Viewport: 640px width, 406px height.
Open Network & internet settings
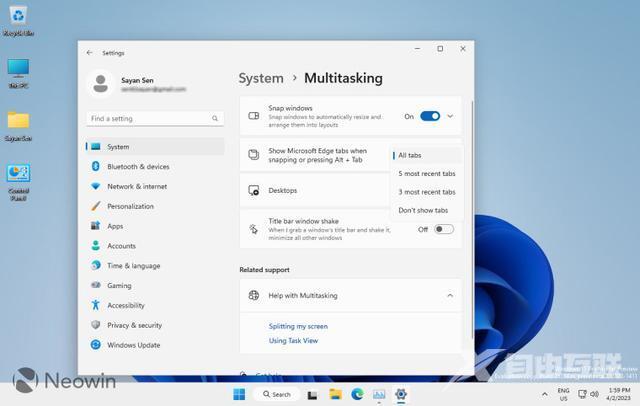136,186
